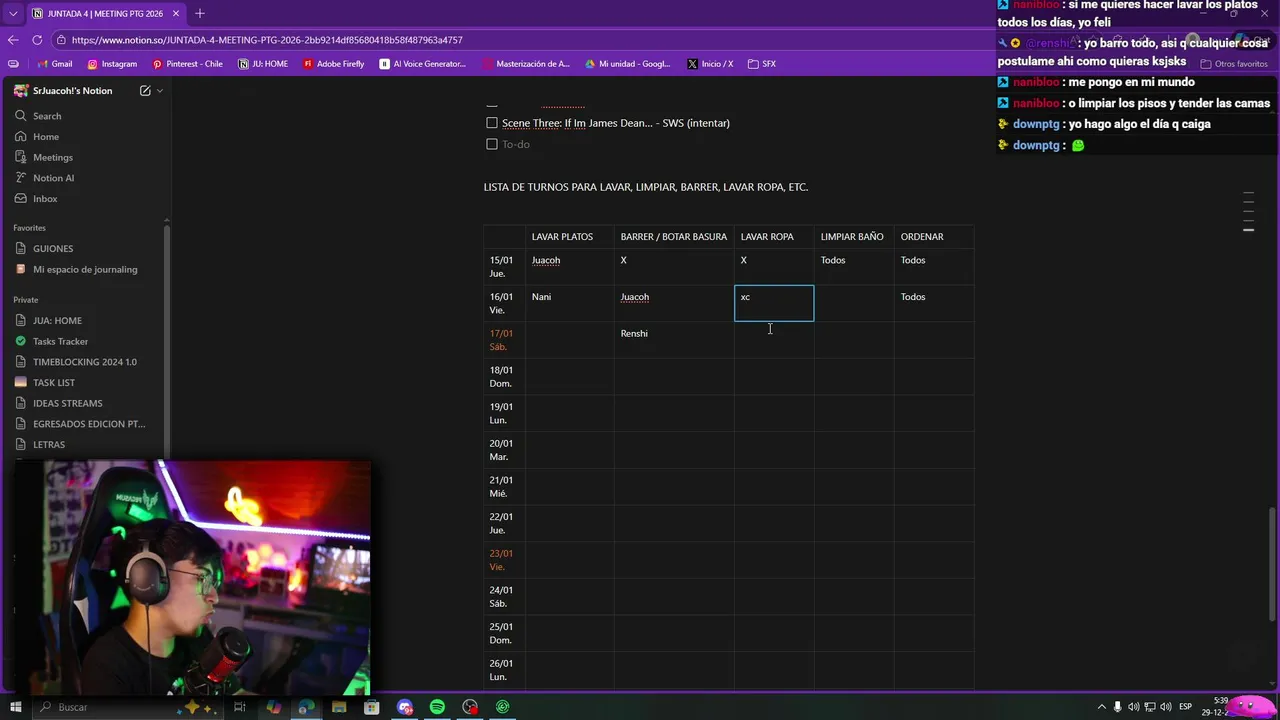Click Todos in LIMPIAR BAÑO 15/01
The image size is (1280, 720).
click(x=854, y=267)
